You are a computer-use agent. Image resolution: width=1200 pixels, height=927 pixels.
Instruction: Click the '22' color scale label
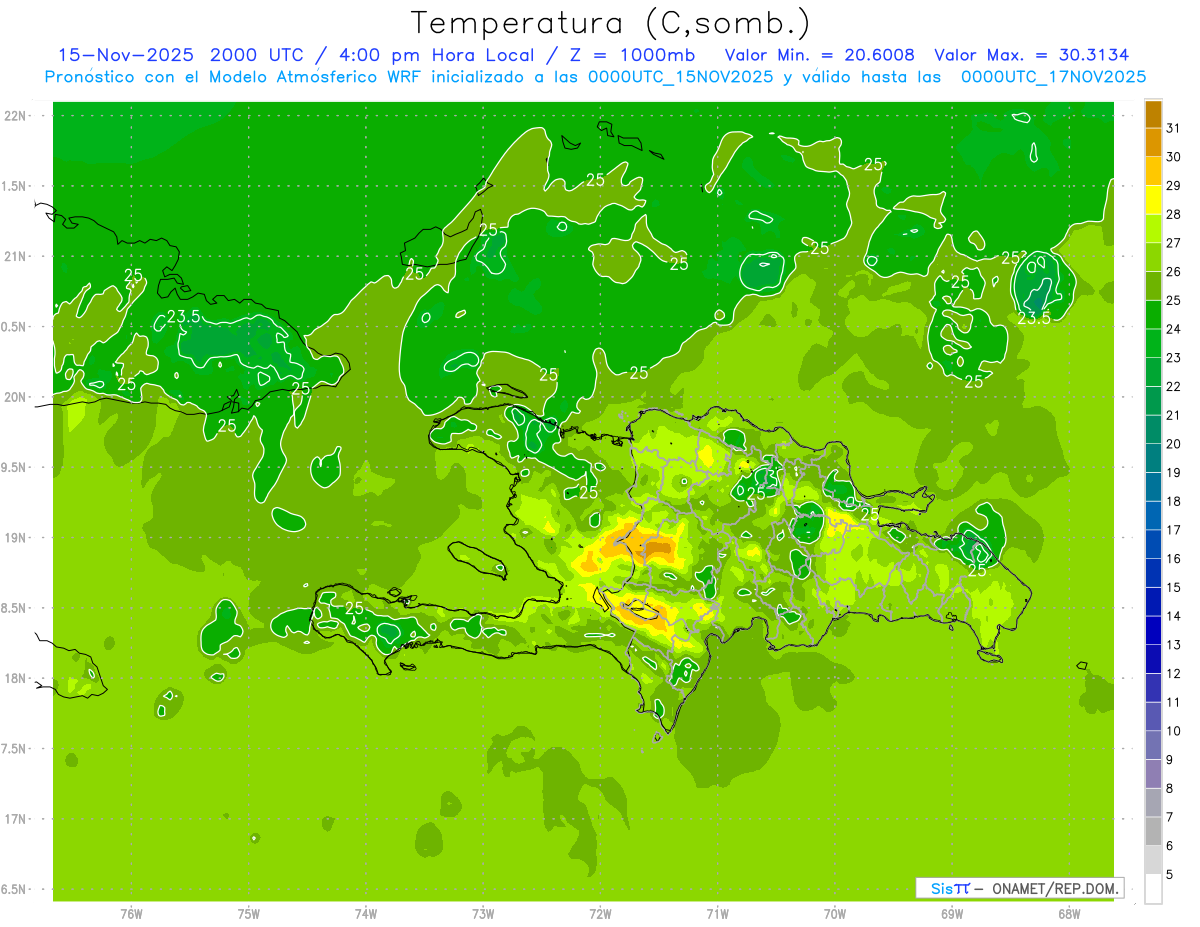(x=1174, y=386)
